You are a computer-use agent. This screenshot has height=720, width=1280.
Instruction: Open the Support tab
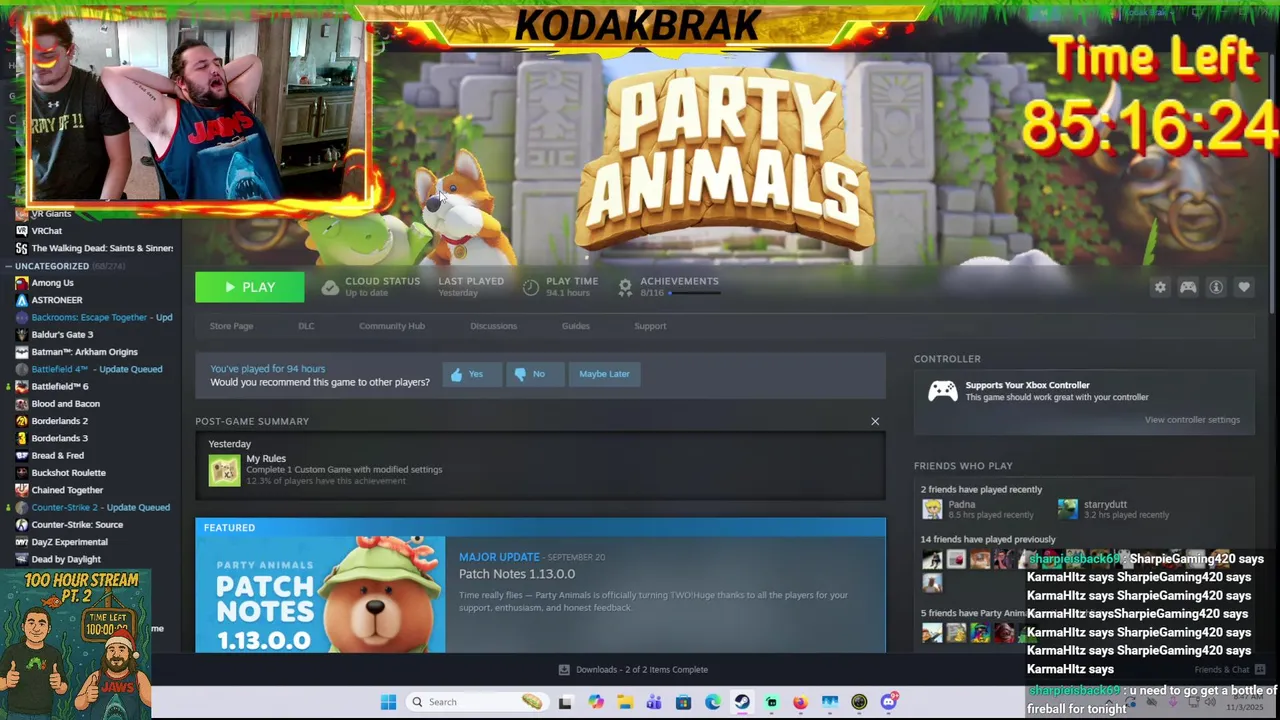pos(650,326)
